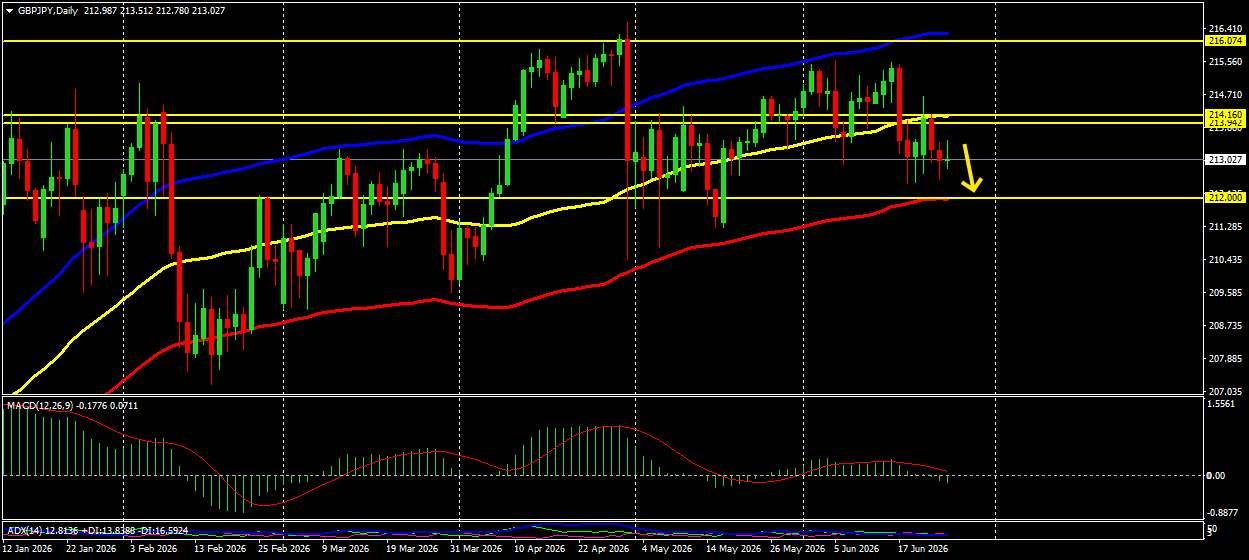Click the 17 Jun 2026 date label
Viewport: 1249px width, 560px height.
922,549
